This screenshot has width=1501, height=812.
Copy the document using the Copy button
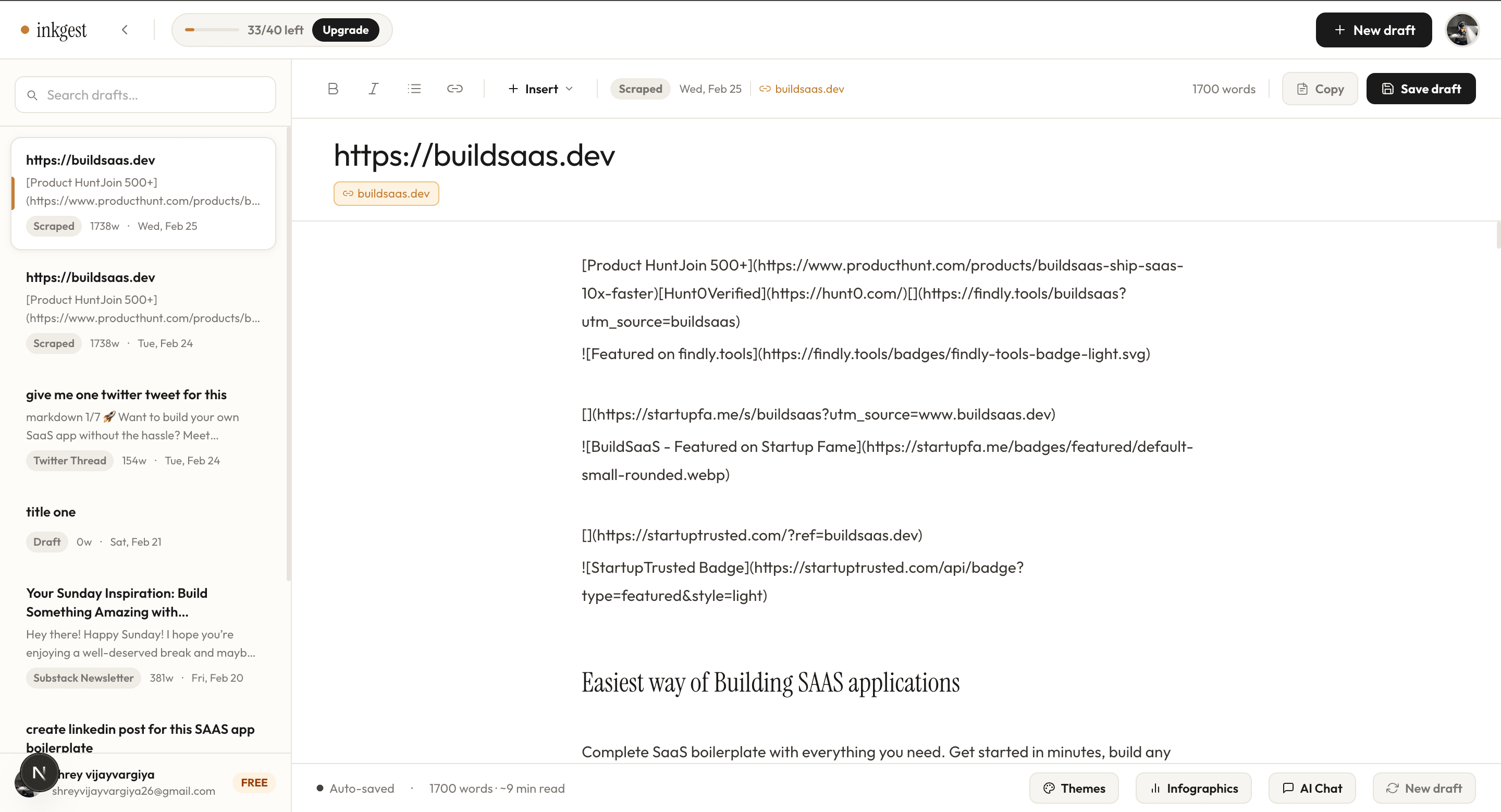(1320, 89)
